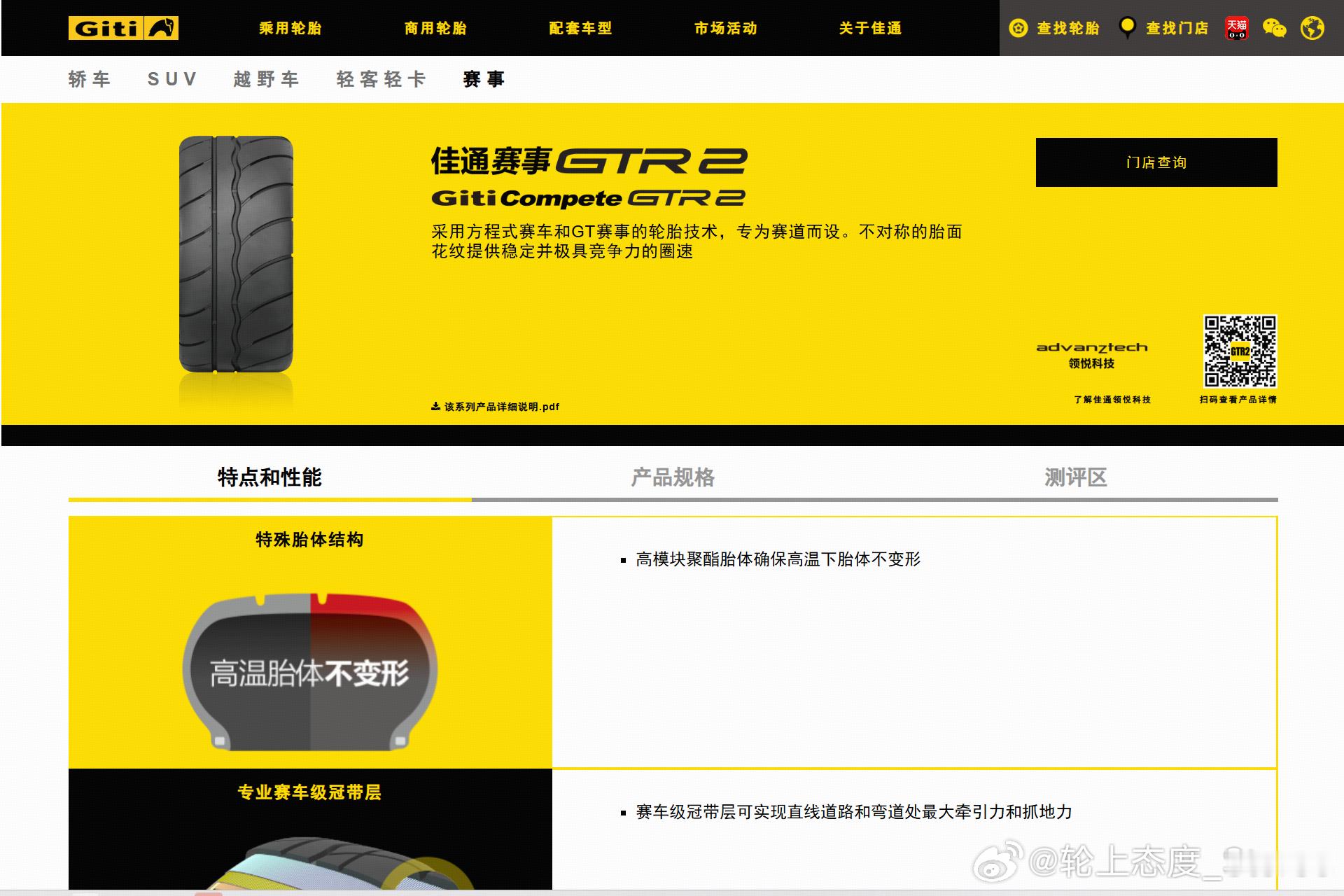1344x896 pixels.
Task: Open the WeChat icon
Action: (1274, 28)
